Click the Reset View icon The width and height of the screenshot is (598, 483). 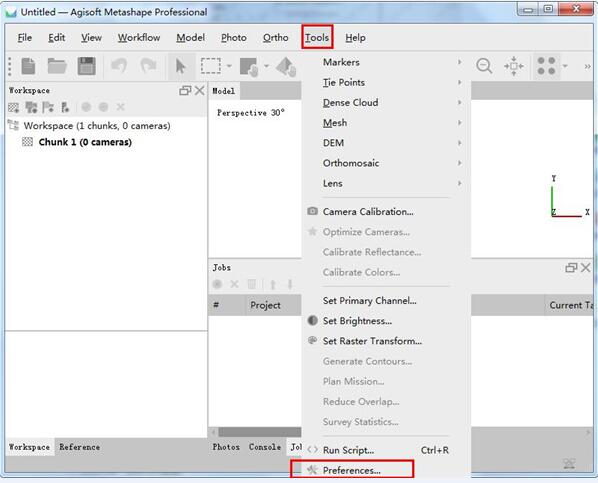tap(514, 66)
